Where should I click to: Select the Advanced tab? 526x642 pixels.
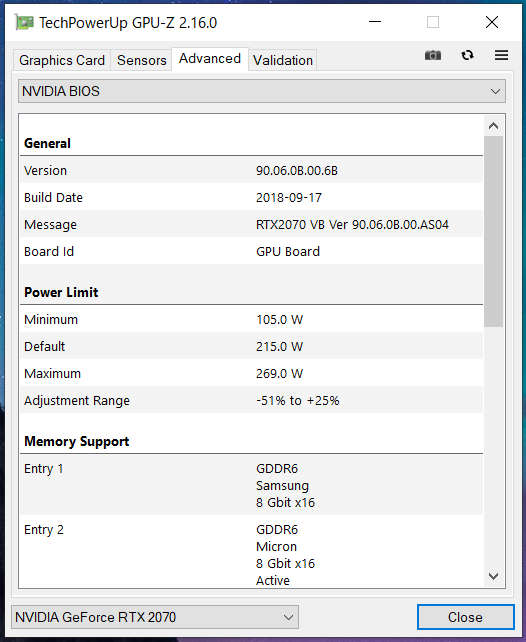(210, 59)
